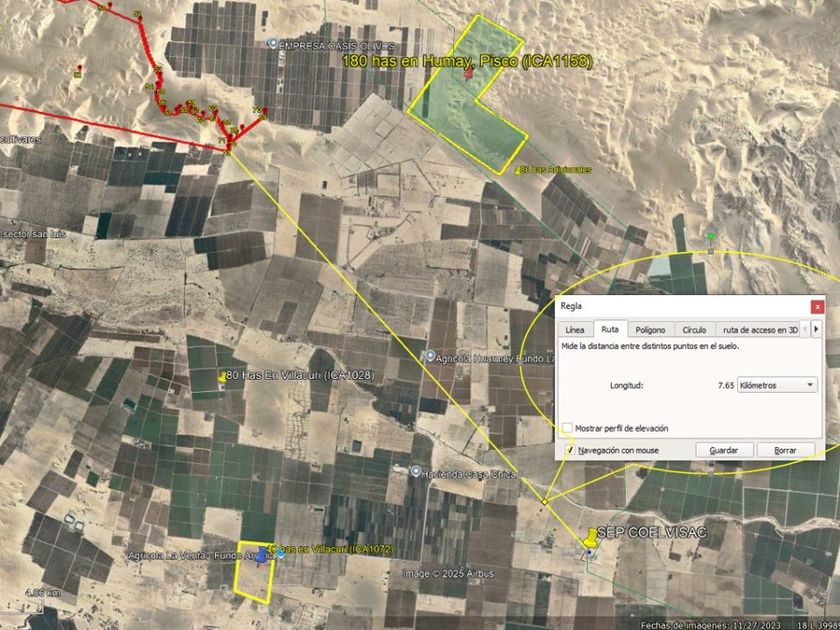This screenshot has width=840, height=630.
Task: Click the blue pushpin at ICA1072
Action: pyautogui.click(x=261, y=556)
